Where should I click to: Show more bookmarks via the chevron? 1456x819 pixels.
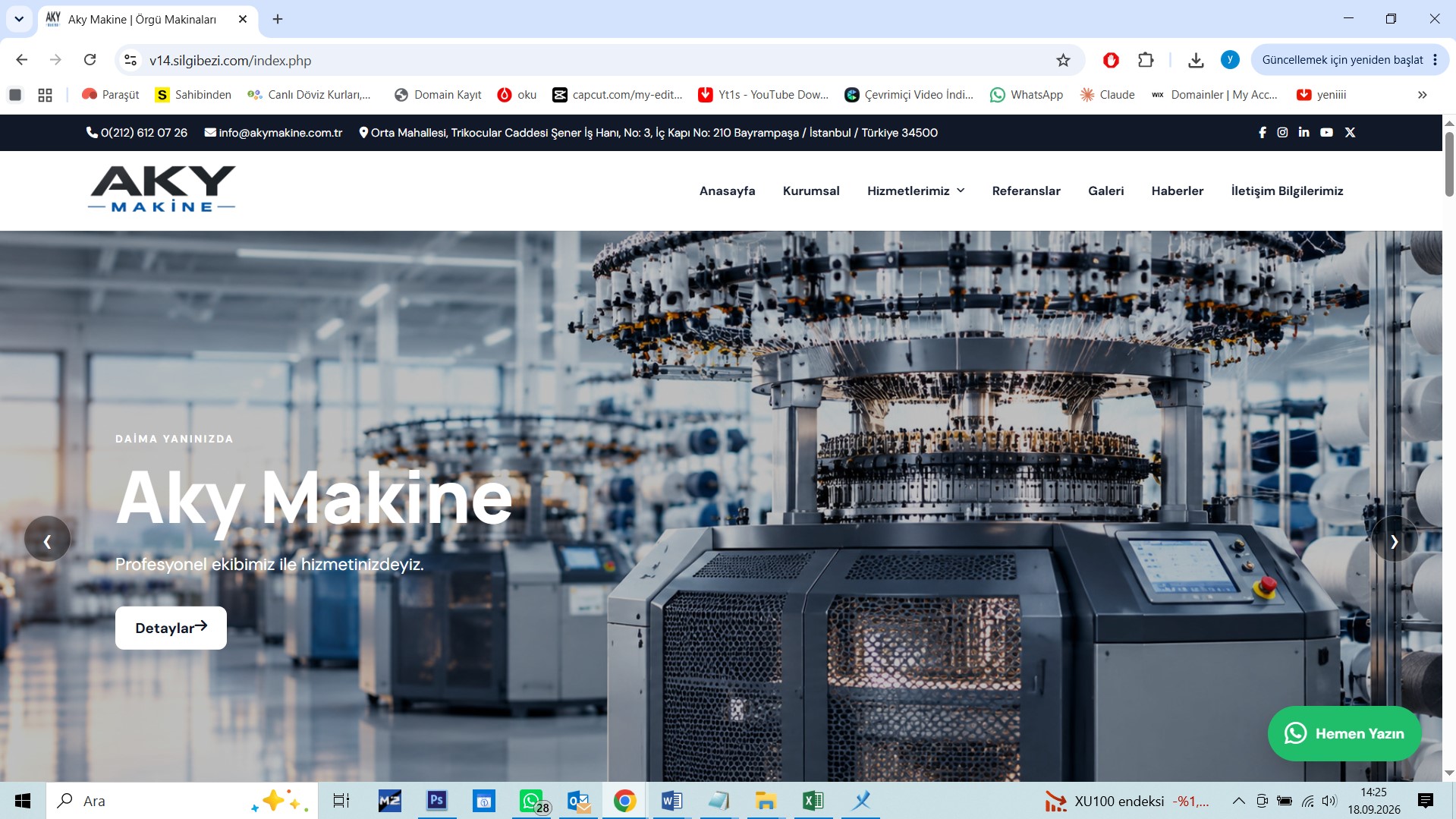1422,95
